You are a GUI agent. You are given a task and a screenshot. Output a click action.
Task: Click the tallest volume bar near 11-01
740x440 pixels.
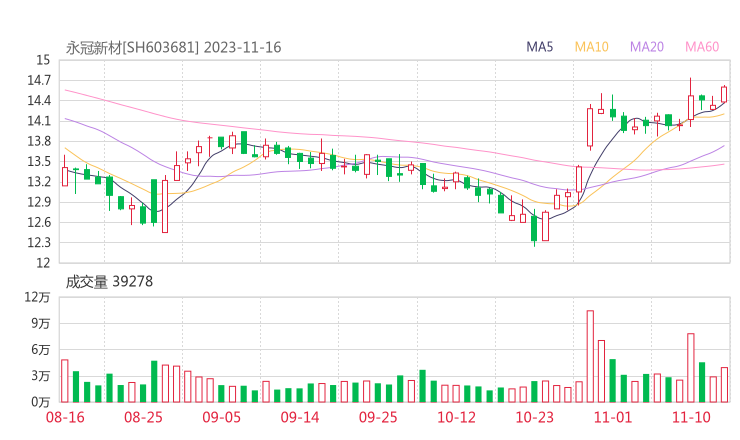point(590,356)
